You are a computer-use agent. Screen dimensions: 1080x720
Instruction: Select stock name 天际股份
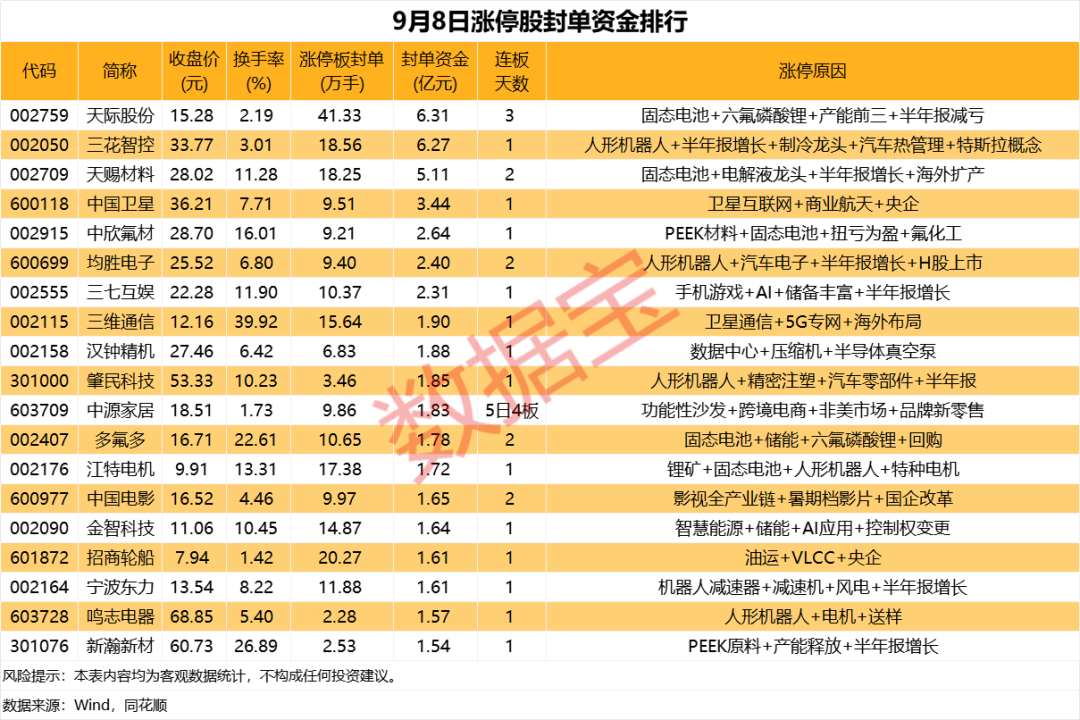[x=120, y=115]
